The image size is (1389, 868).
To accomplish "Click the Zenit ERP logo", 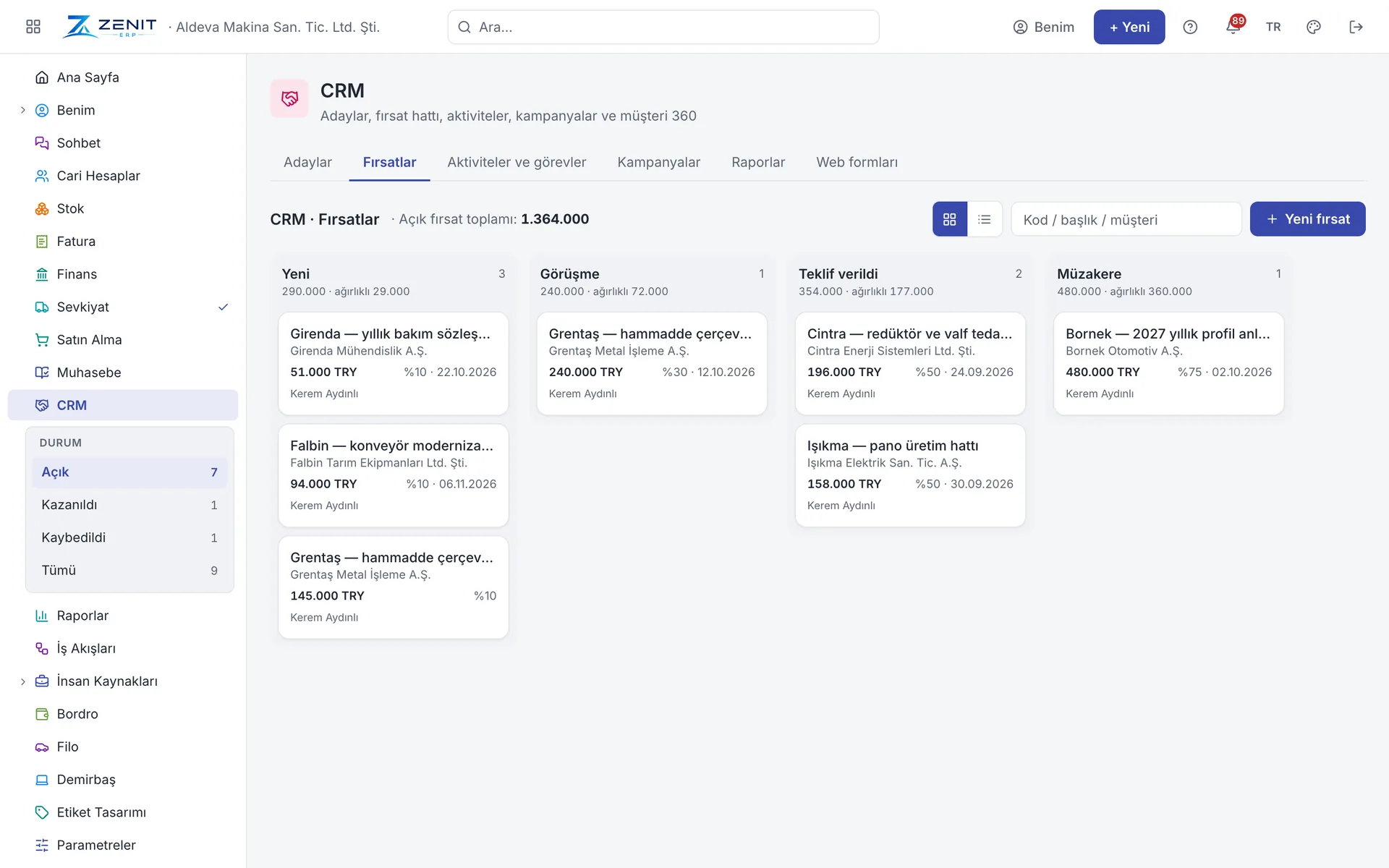I will pos(109,27).
